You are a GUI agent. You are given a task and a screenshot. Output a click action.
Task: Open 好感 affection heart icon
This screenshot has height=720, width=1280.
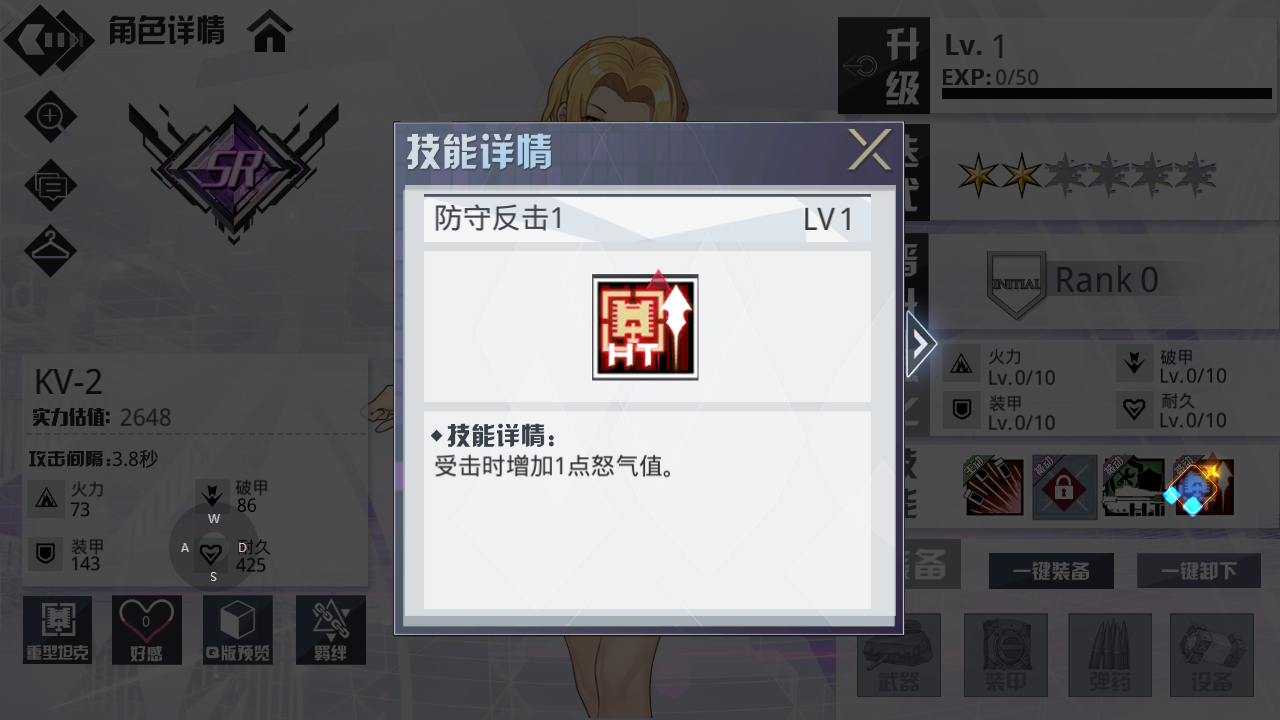click(147, 630)
